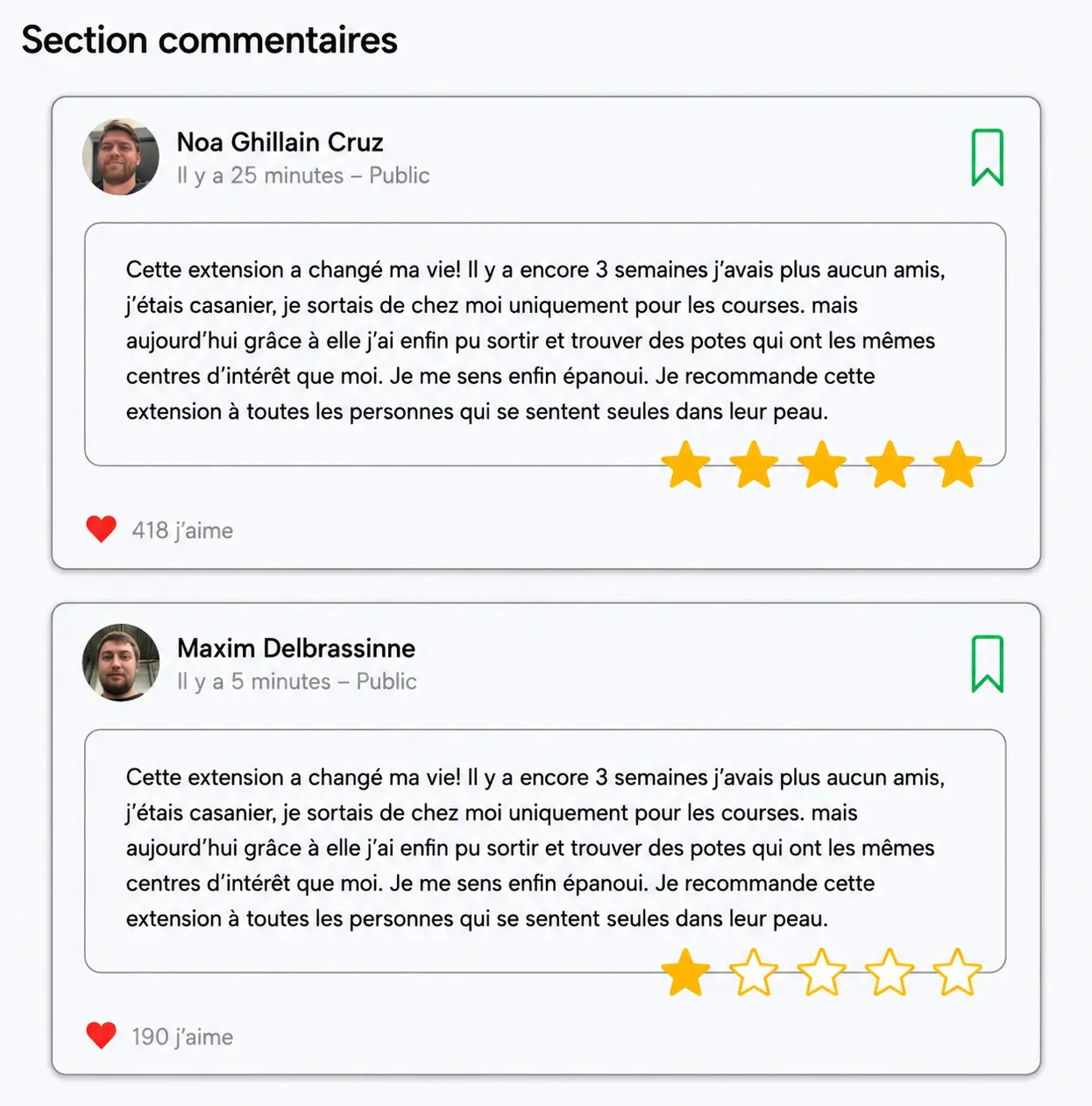Bookmark Noa Ghillain Cruz's comment
The width and height of the screenshot is (1092, 1106).
(x=987, y=158)
